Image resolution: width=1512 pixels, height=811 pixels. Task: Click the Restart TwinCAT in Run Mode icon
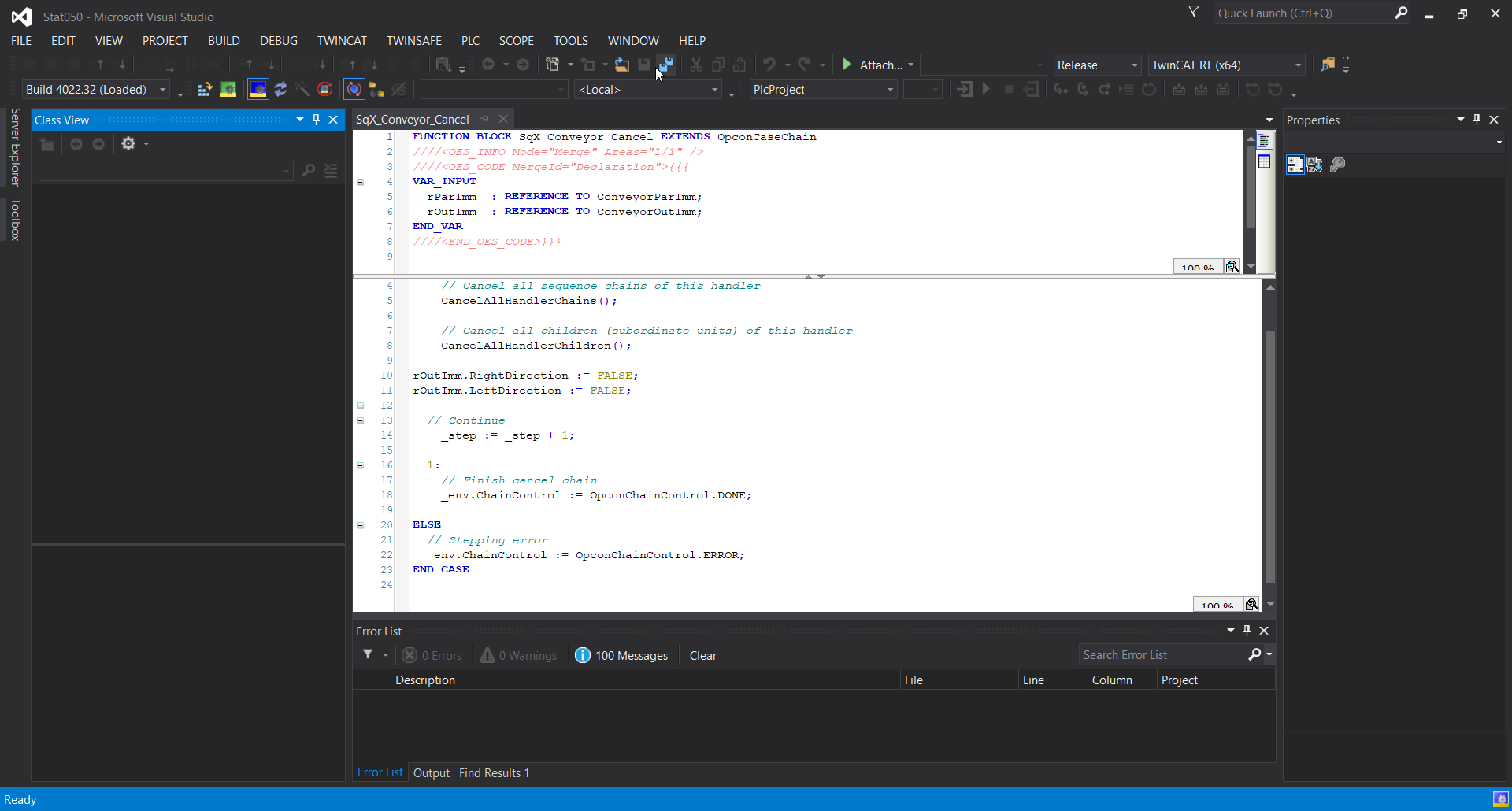(228, 90)
